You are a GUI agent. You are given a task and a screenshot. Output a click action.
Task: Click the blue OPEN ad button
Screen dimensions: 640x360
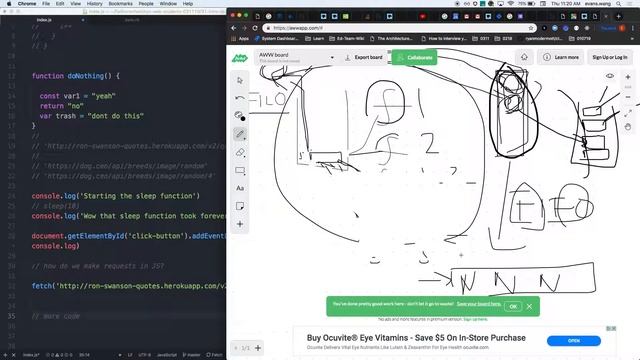pos(574,340)
